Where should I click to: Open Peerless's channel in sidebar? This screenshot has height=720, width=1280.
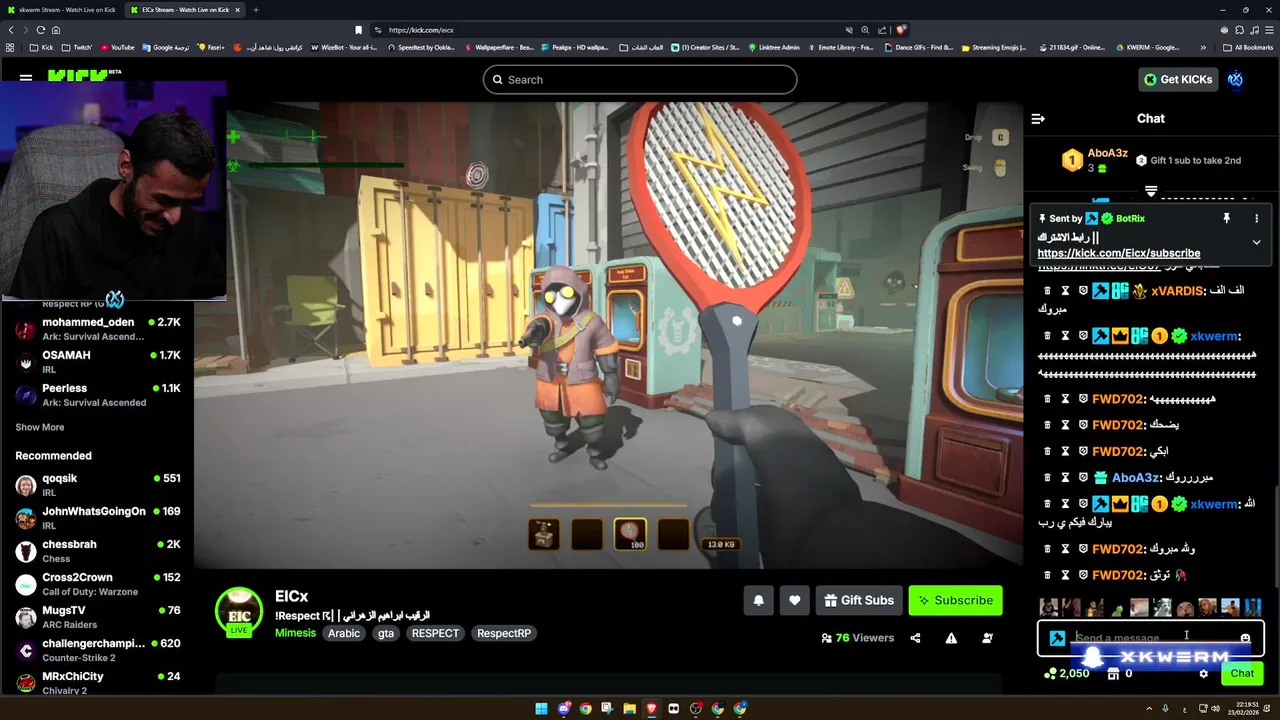tap(98, 395)
